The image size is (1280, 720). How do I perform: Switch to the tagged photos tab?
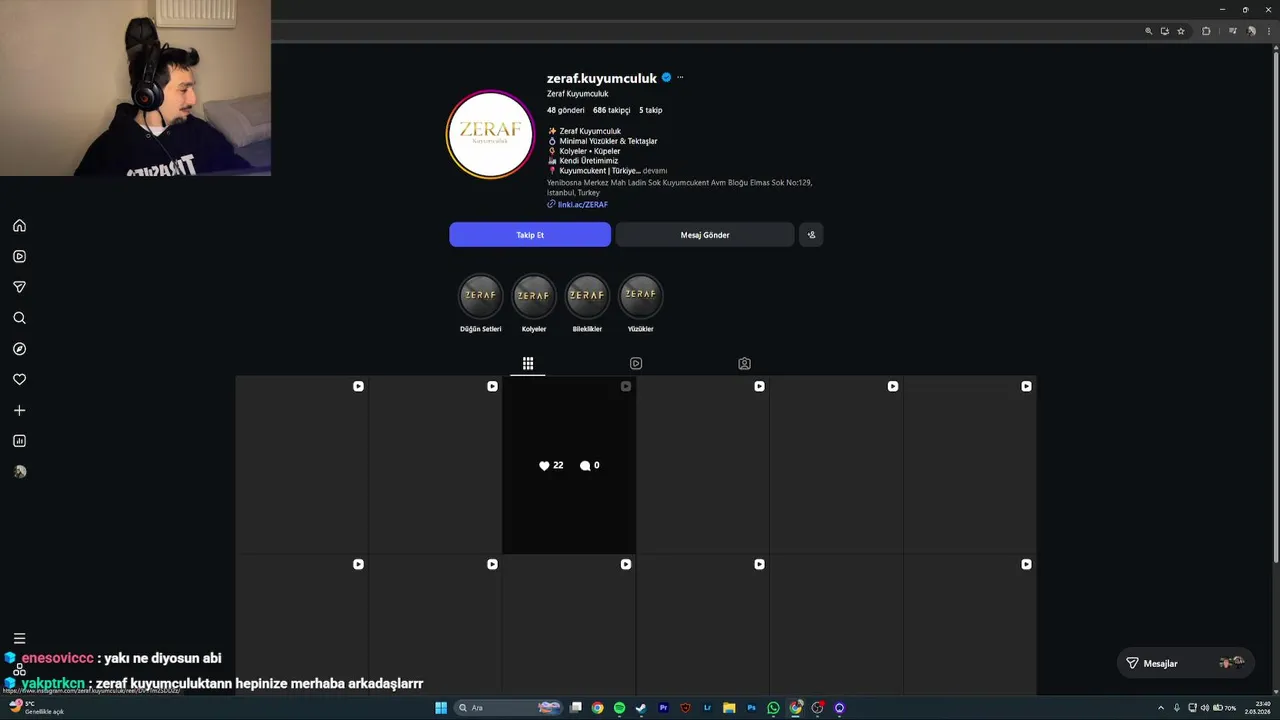744,363
